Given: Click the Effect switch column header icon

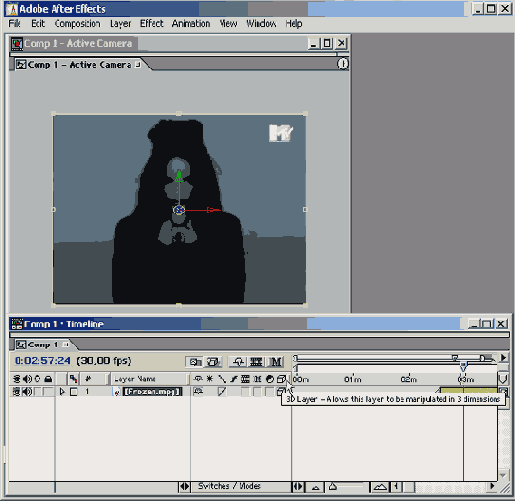Looking at the screenshot, I should tap(234, 379).
